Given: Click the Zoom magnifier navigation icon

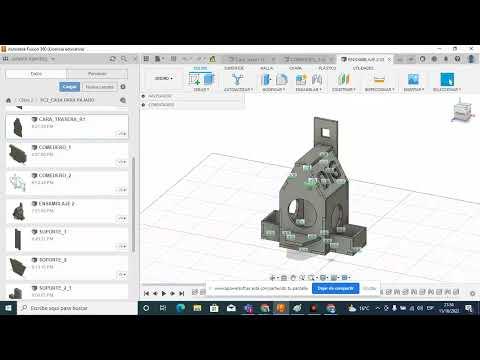Looking at the screenshot, I should (302, 277).
